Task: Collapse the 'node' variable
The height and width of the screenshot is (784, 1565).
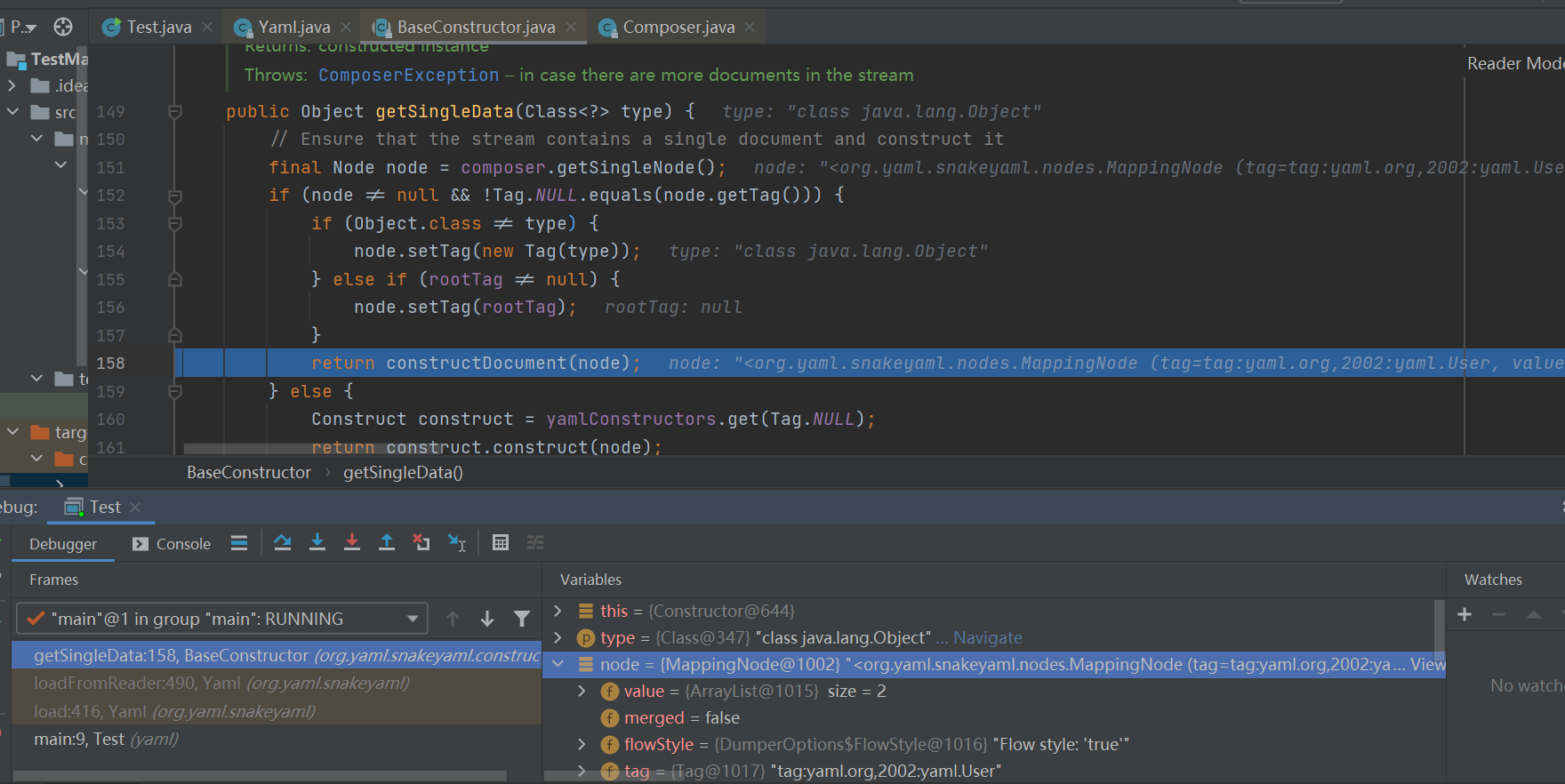Action: [558, 664]
